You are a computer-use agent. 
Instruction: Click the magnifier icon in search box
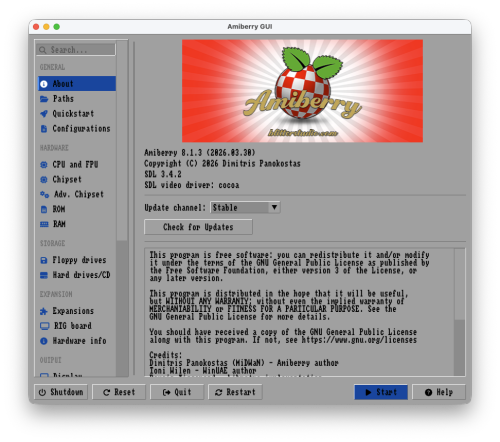coord(43,50)
